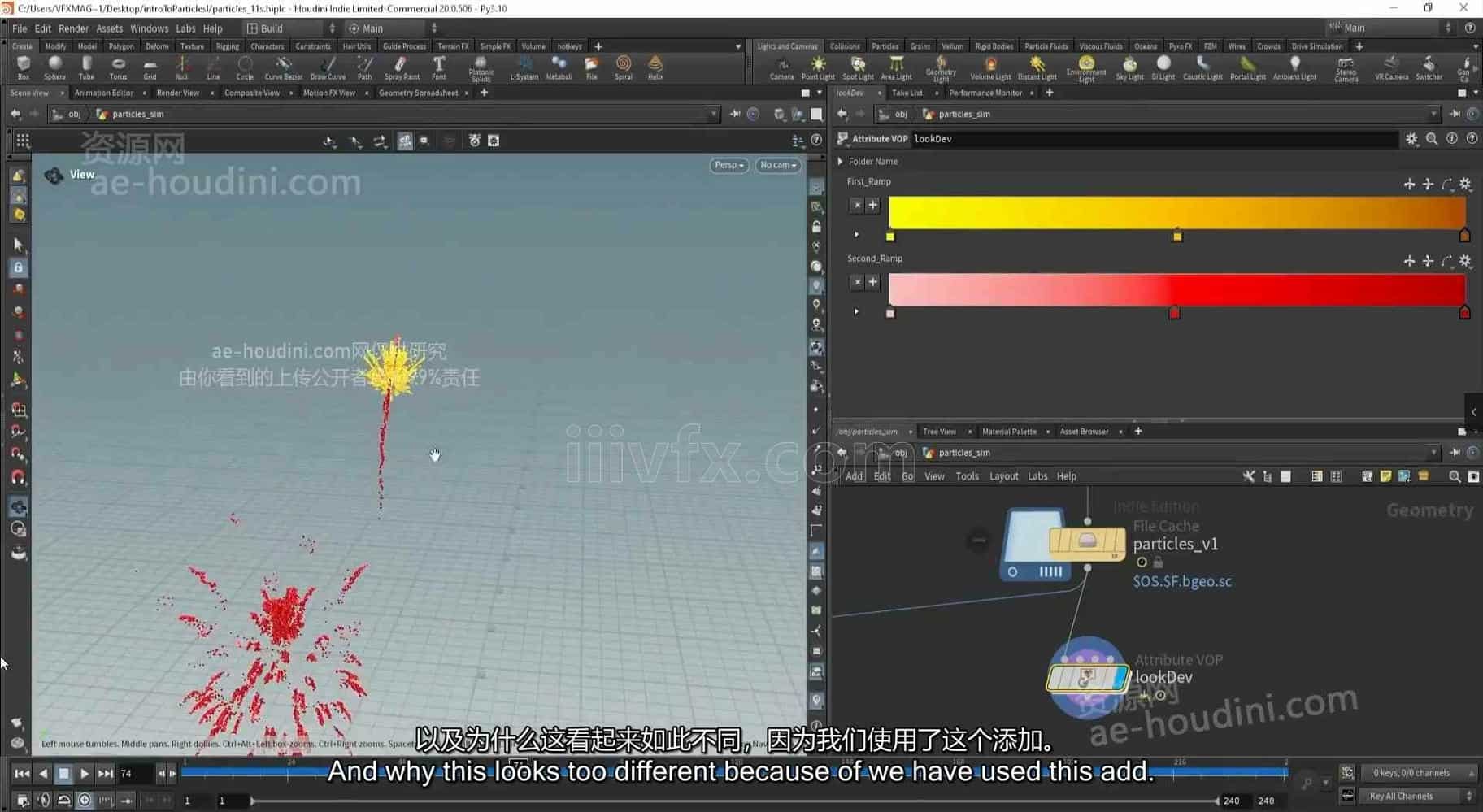Add a Point Light from shelf

coord(818,68)
